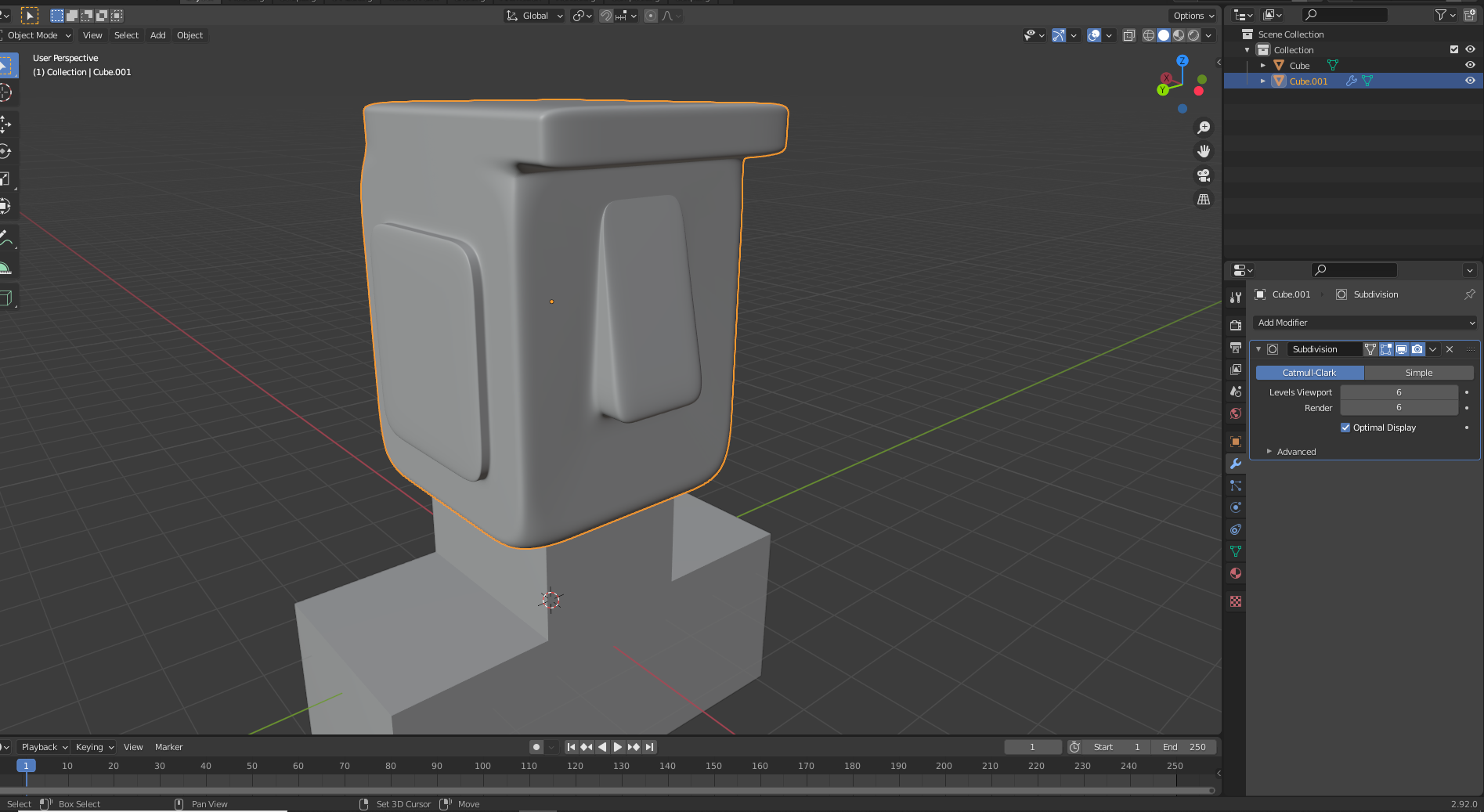Open the Object Data mesh properties tab

click(x=1236, y=551)
